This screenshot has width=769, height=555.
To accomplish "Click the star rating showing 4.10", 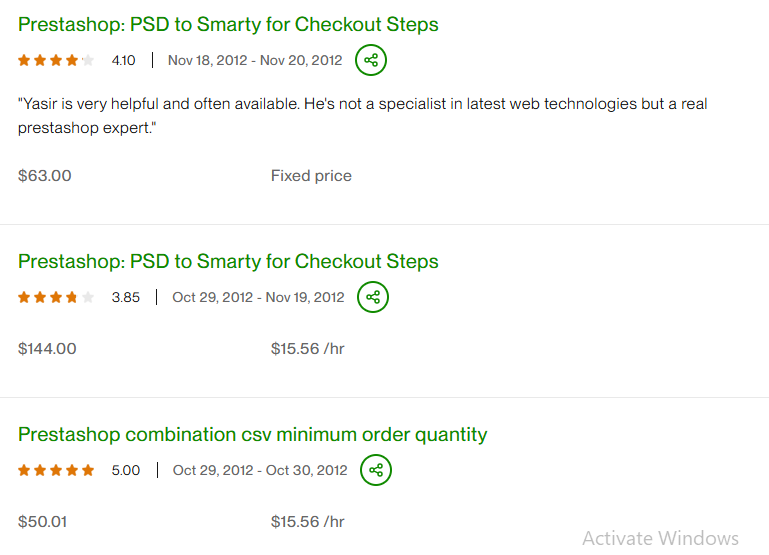I will 56,60.
